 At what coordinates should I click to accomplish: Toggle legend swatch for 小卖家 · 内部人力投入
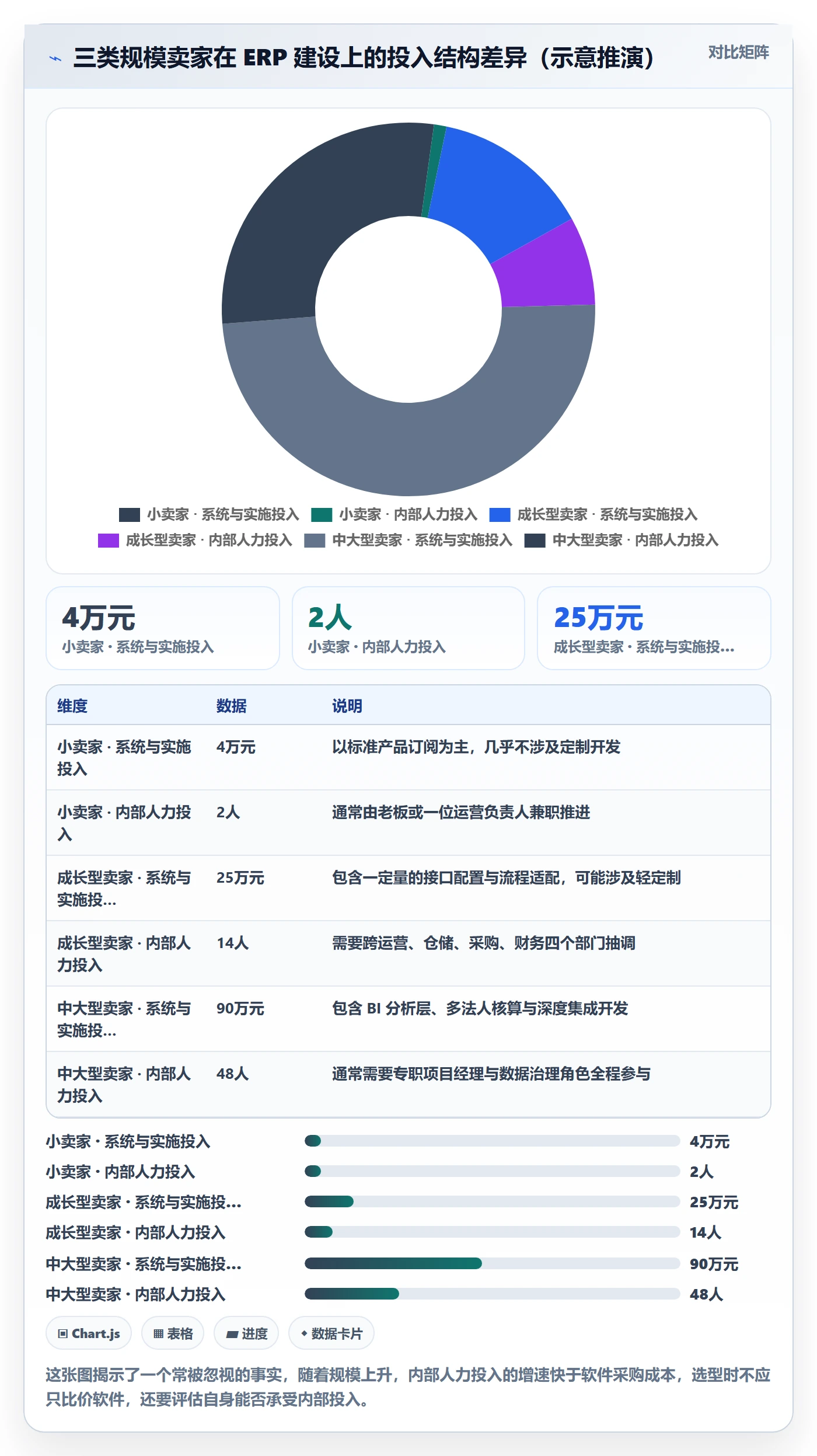322,514
